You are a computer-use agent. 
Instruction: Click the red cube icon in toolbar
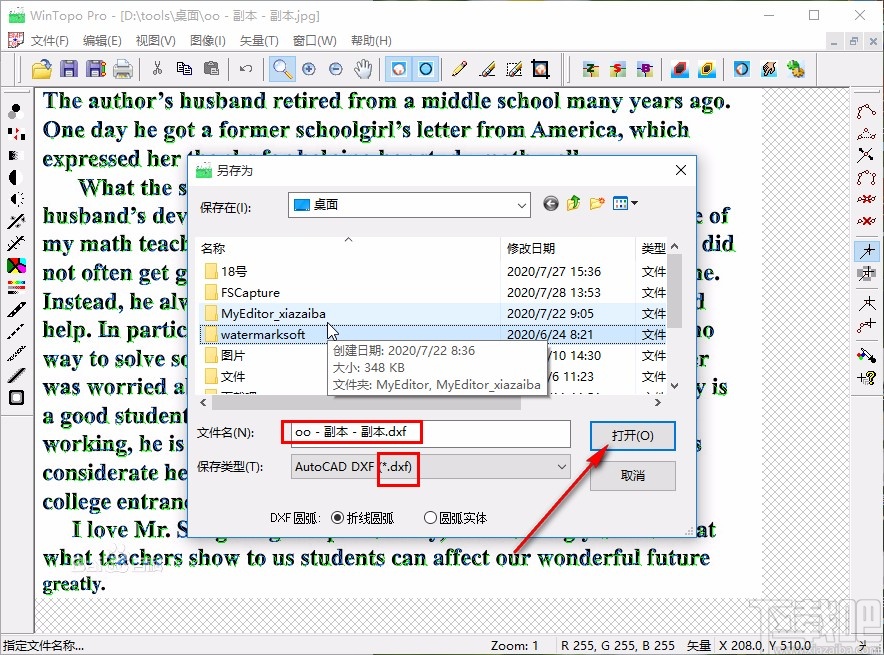(x=680, y=69)
